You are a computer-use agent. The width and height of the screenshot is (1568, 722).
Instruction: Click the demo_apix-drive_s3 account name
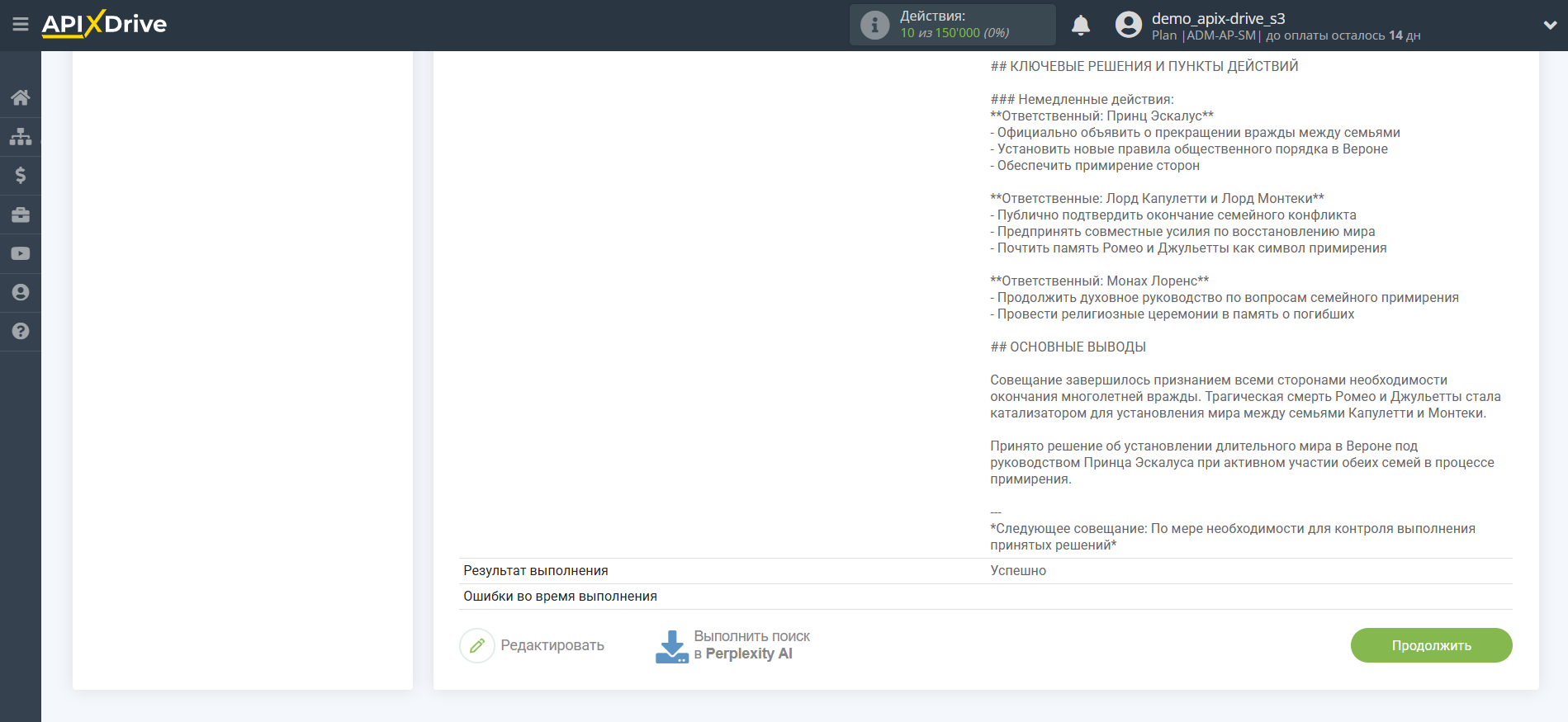pyautogui.click(x=1218, y=18)
